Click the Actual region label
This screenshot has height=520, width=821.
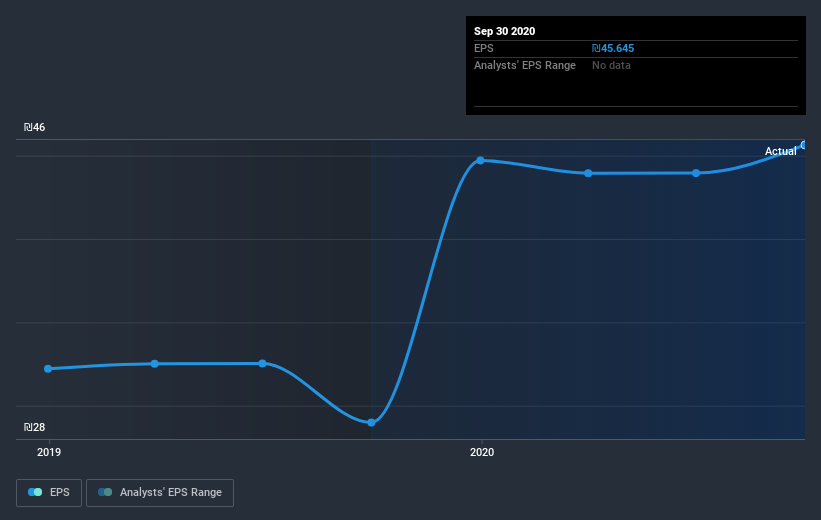(781, 151)
